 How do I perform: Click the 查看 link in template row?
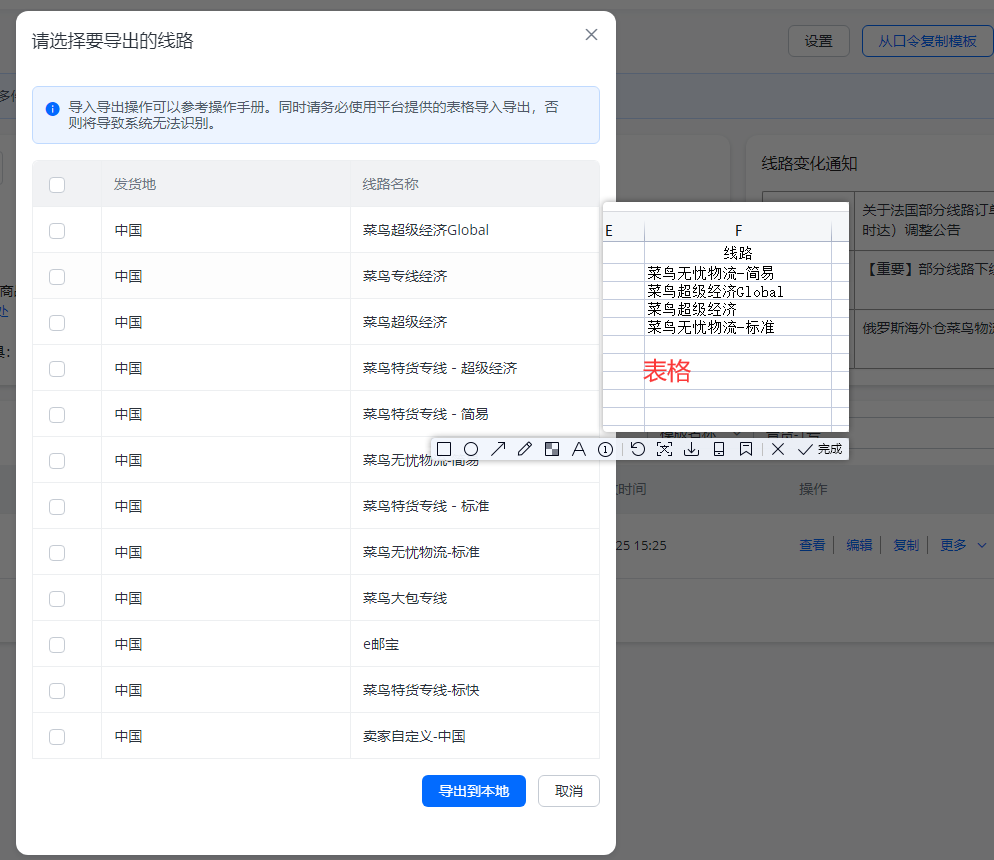812,545
